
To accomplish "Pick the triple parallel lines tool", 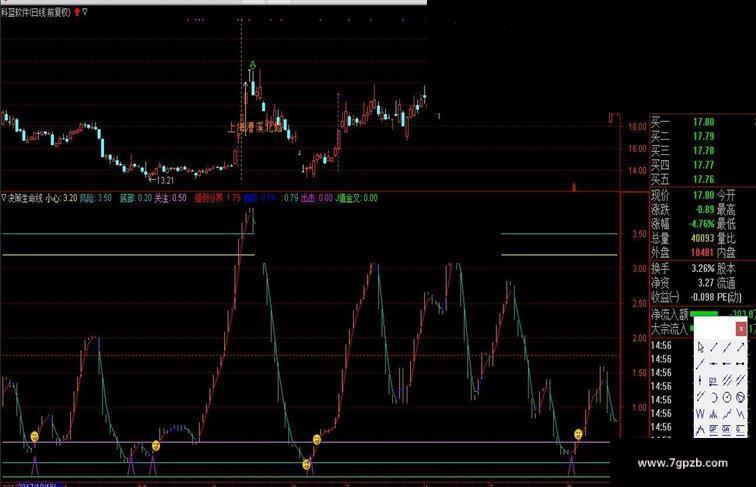I will [727, 380].
